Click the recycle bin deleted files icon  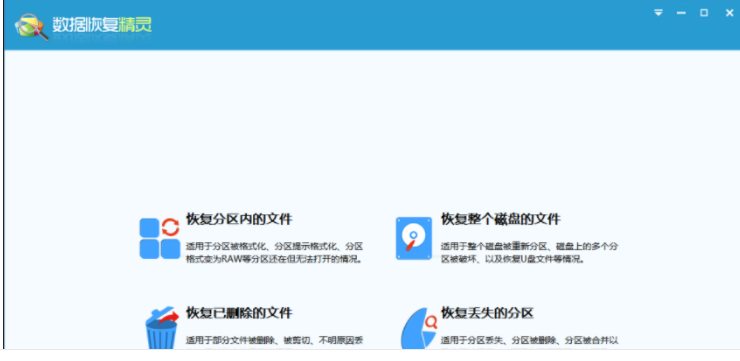(162, 327)
